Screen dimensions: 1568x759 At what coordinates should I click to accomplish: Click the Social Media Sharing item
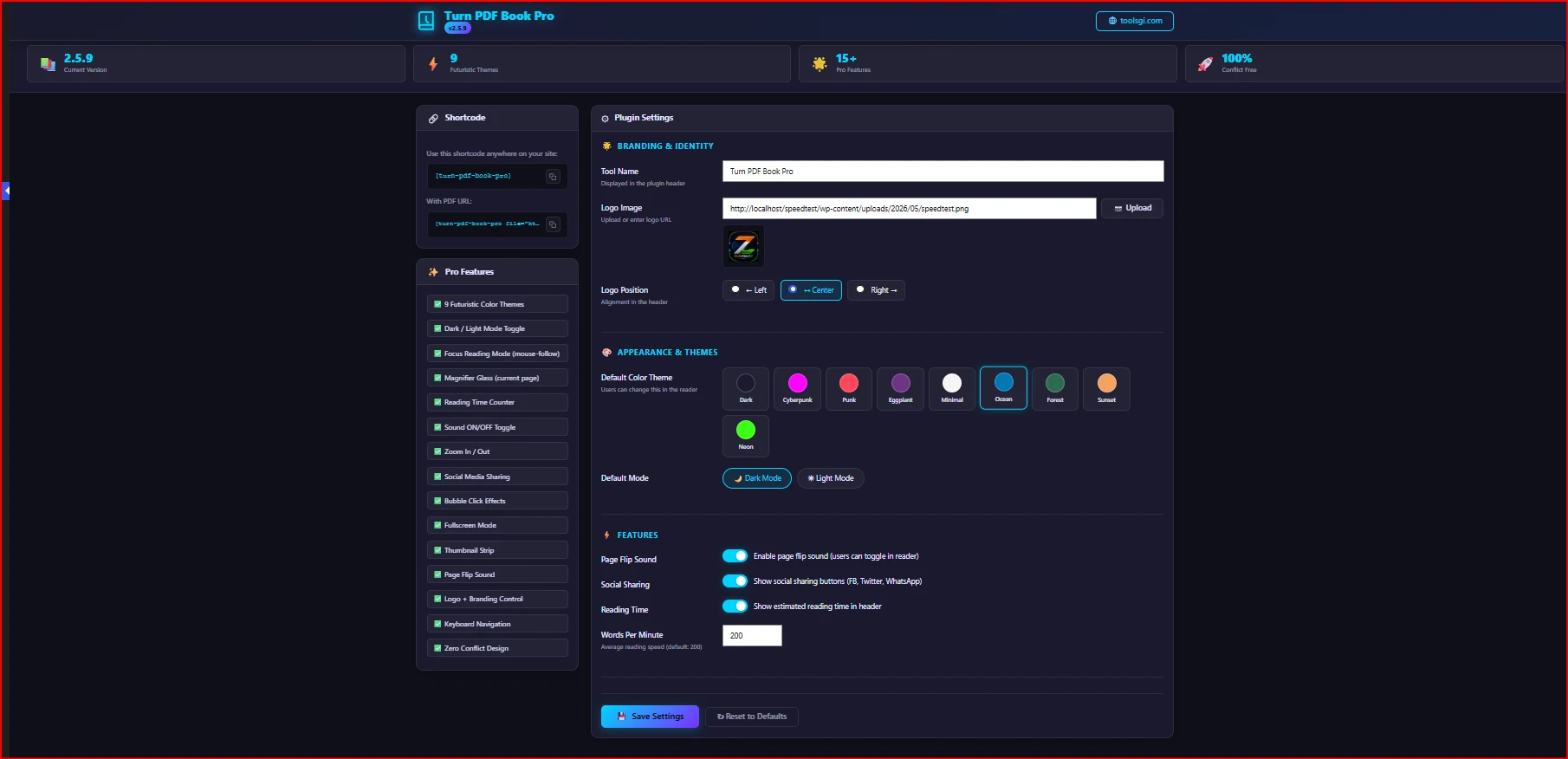click(x=497, y=477)
